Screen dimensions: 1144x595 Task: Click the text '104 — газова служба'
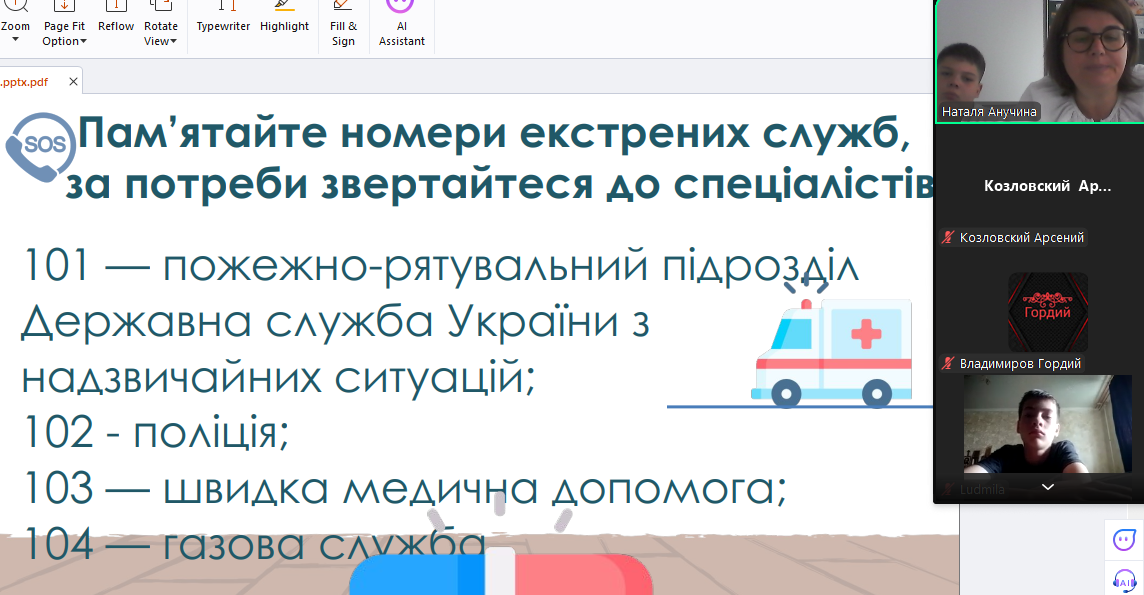[254, 544]
